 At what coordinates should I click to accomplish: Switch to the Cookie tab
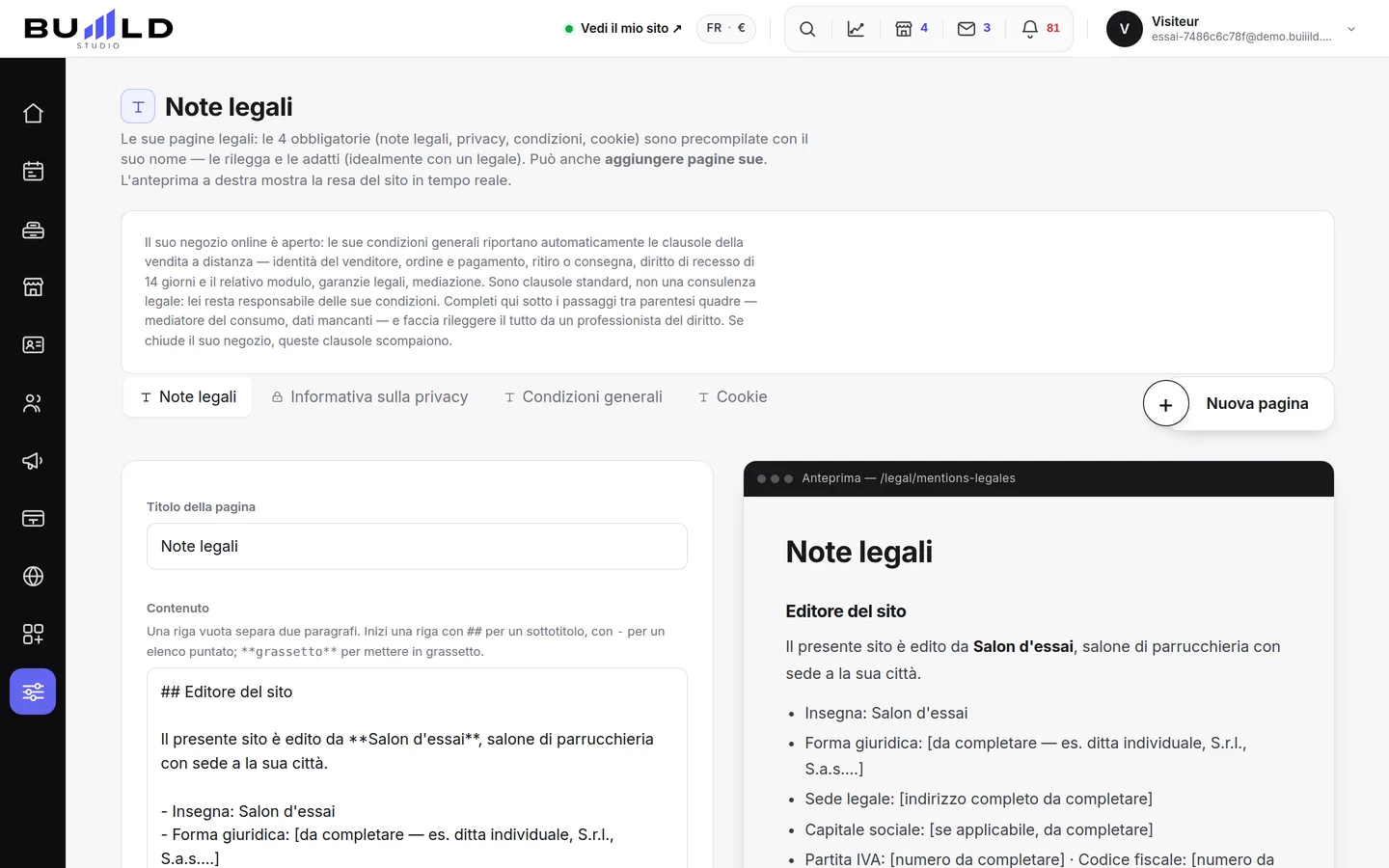tap(733, 397)
